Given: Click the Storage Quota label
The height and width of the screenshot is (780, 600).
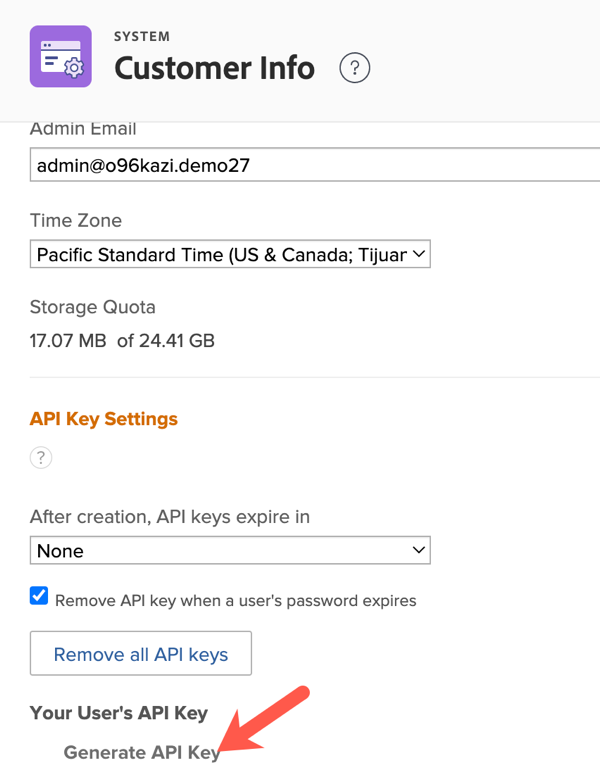Looking at the screenshot, I should [x=93, y=307].
